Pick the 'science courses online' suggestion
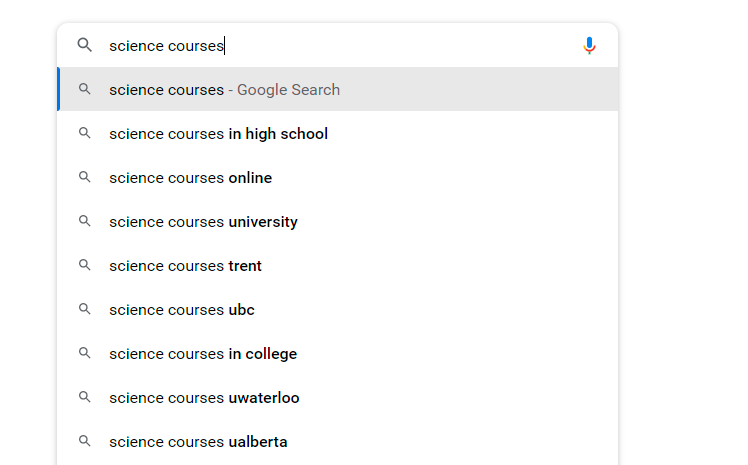 190,178
